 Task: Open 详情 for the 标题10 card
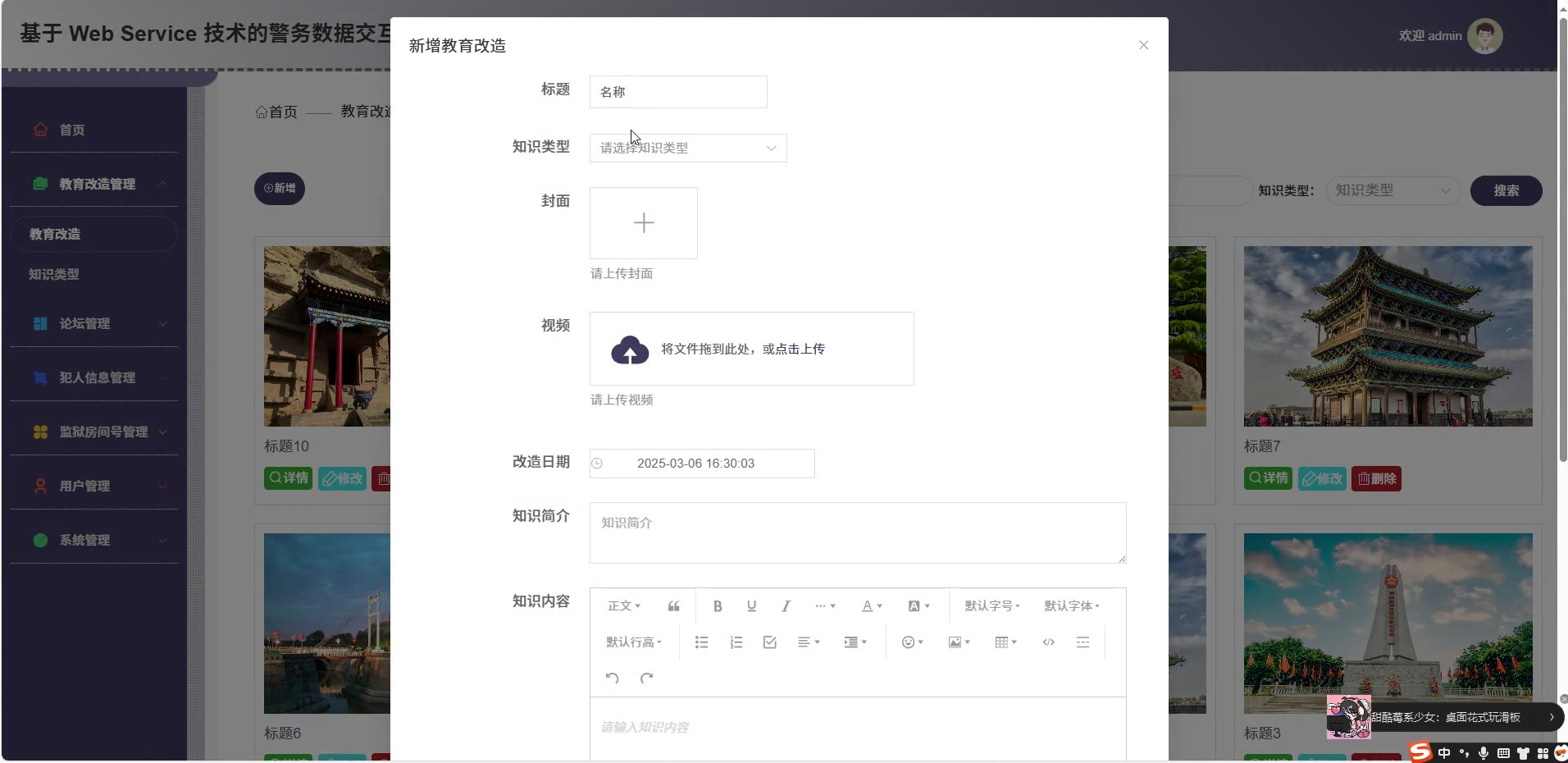coord(288,478)
